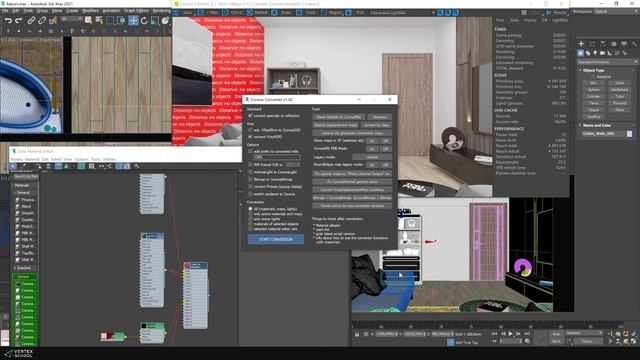Viewport: 640px width, 360px height.
Task: Choose the Rectangular Selection Region icon
Action: 110,20
